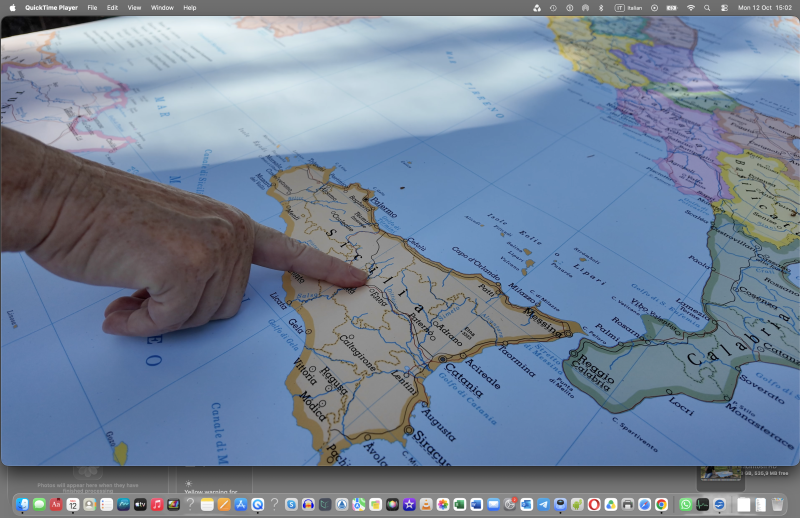Open the Help menu
Screen dimensions: 800x518
[x=190, y=8]
